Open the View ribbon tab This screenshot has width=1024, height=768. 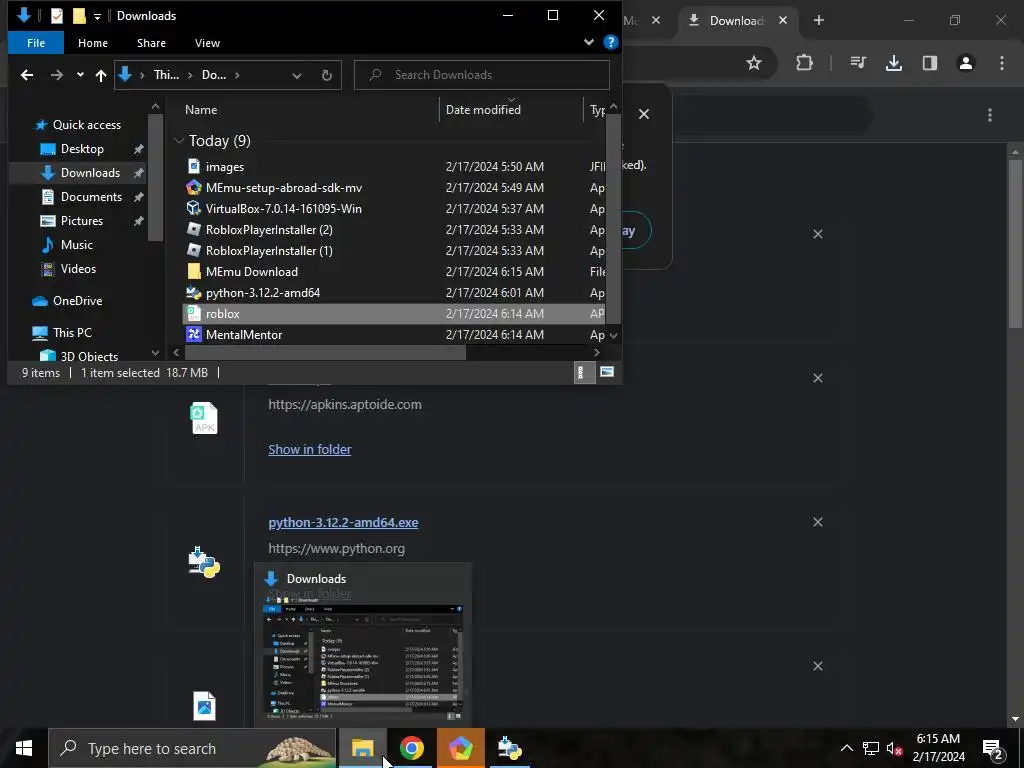click(x=207, y=43)
